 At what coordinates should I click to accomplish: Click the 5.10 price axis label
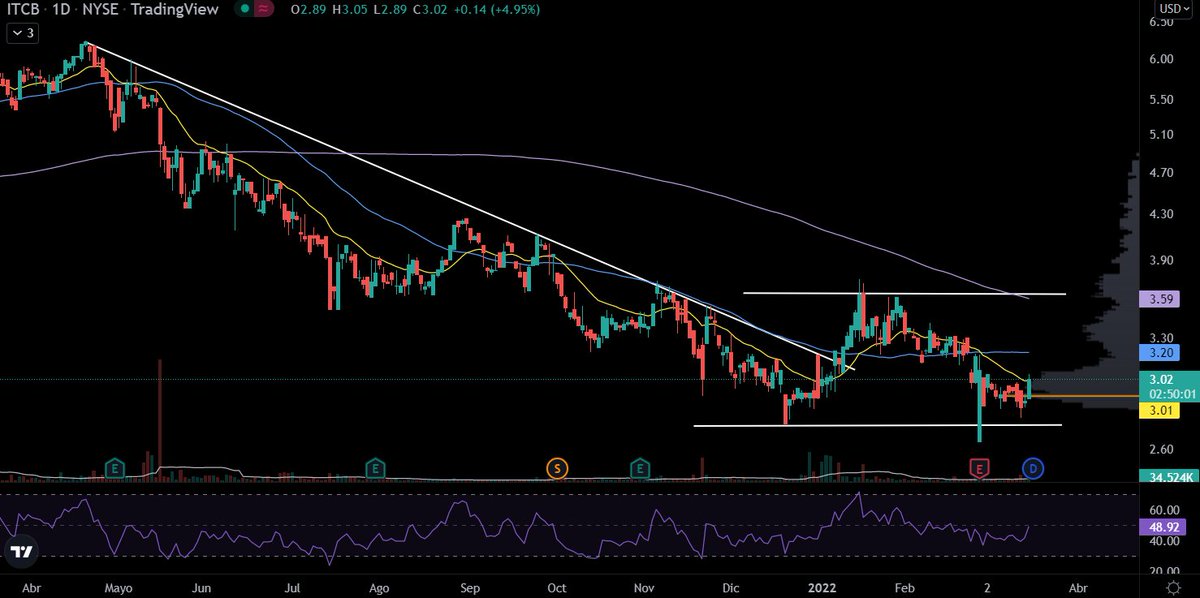pyautogui.click(x=1161, y=134)
